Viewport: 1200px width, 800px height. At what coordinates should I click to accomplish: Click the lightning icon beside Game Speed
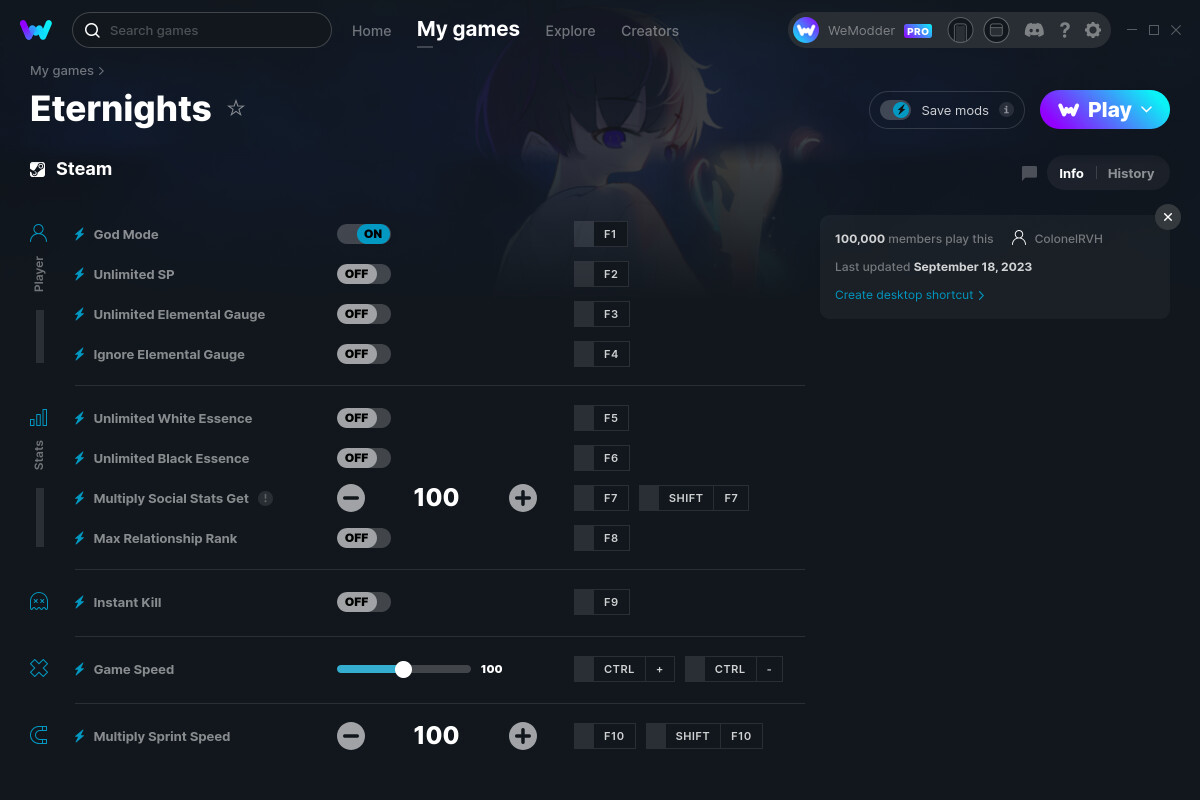[80, 669]
